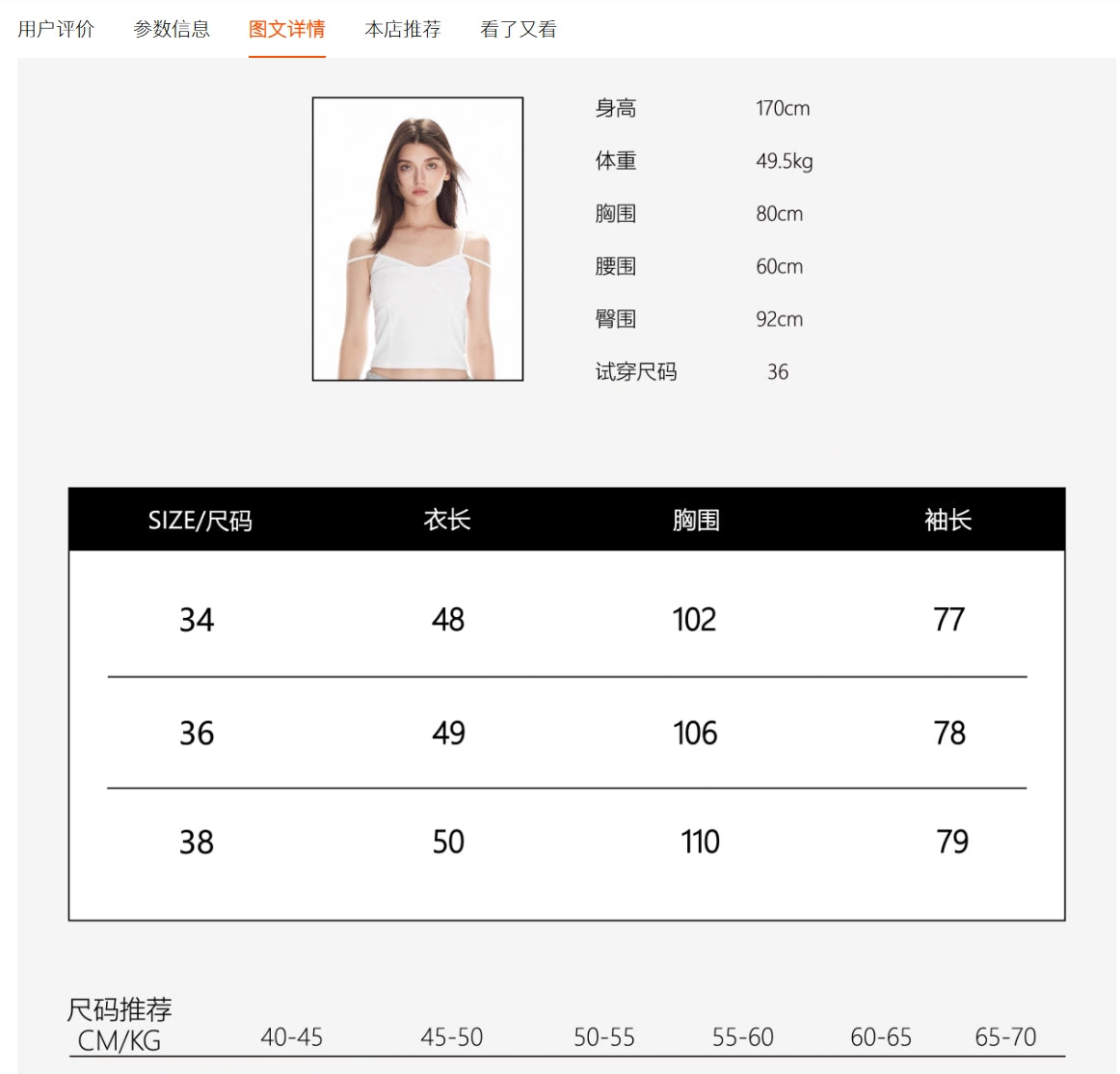
Task: Click the 40-45 weight range column
Action: pos(292,1037)
